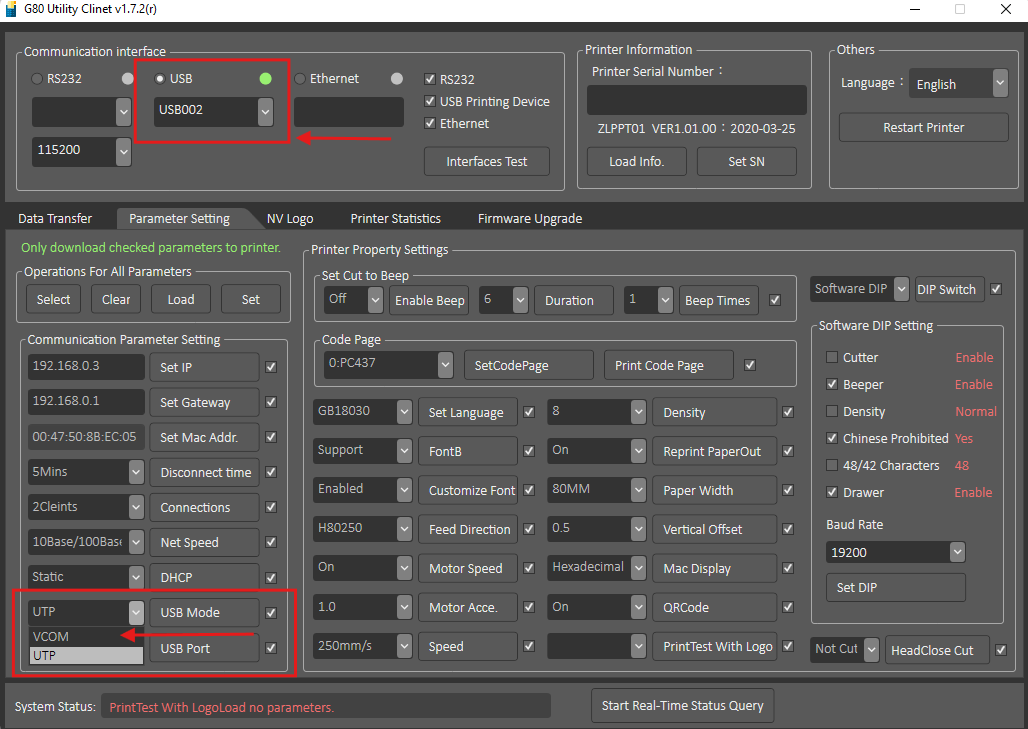Click the Ethernet address input field
This screenshot has height=729, width=1028.
[x=348, y=111]
